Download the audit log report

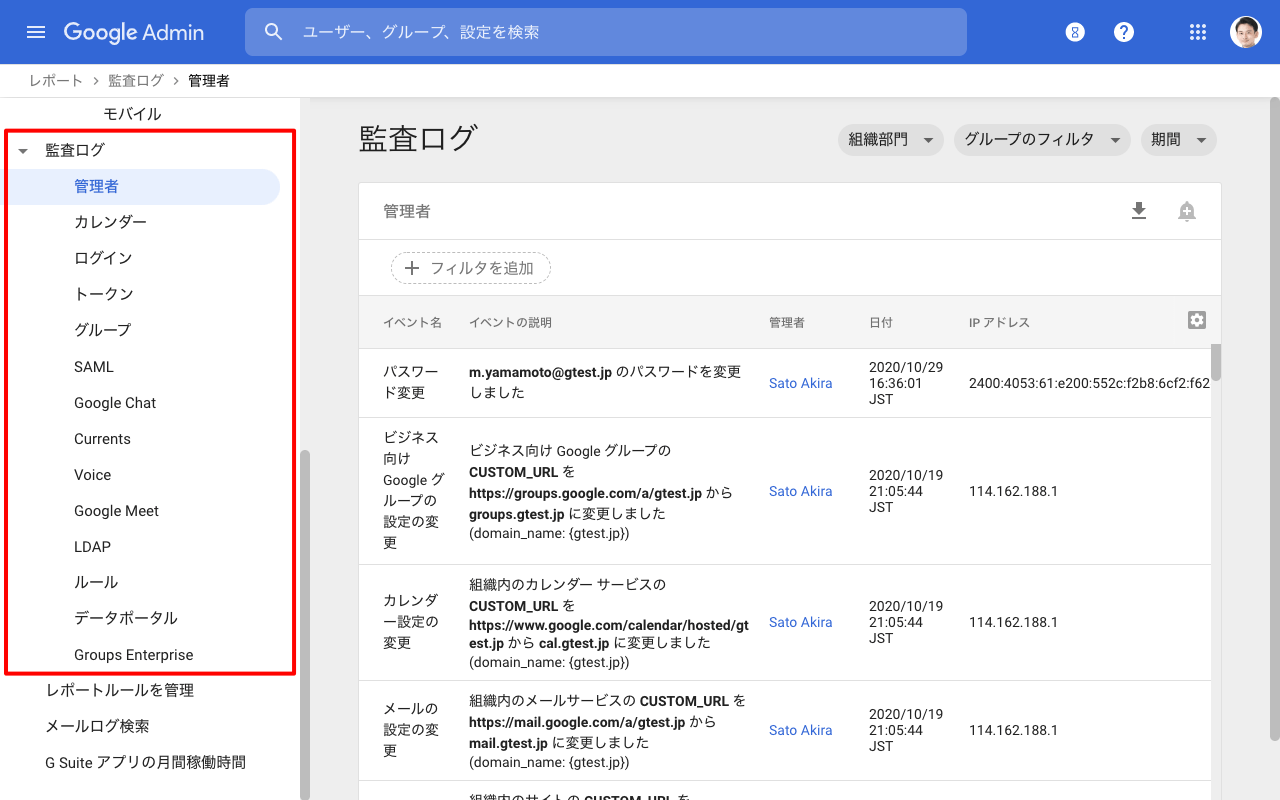(1139, 211)
